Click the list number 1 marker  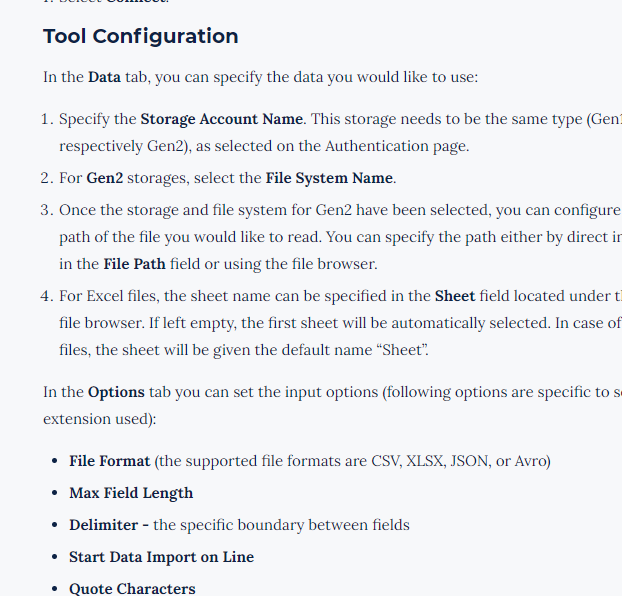[x=46, y=120]
